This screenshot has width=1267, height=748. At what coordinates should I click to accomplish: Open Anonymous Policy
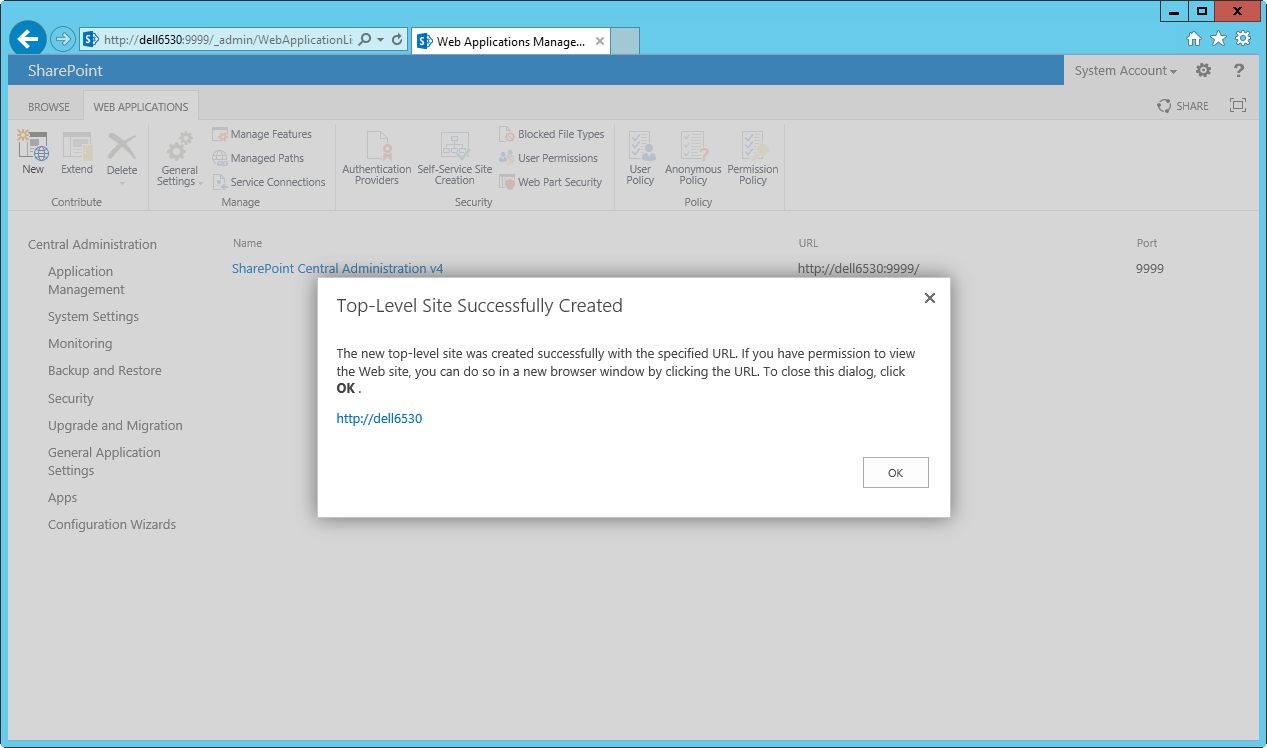point(693,158)
